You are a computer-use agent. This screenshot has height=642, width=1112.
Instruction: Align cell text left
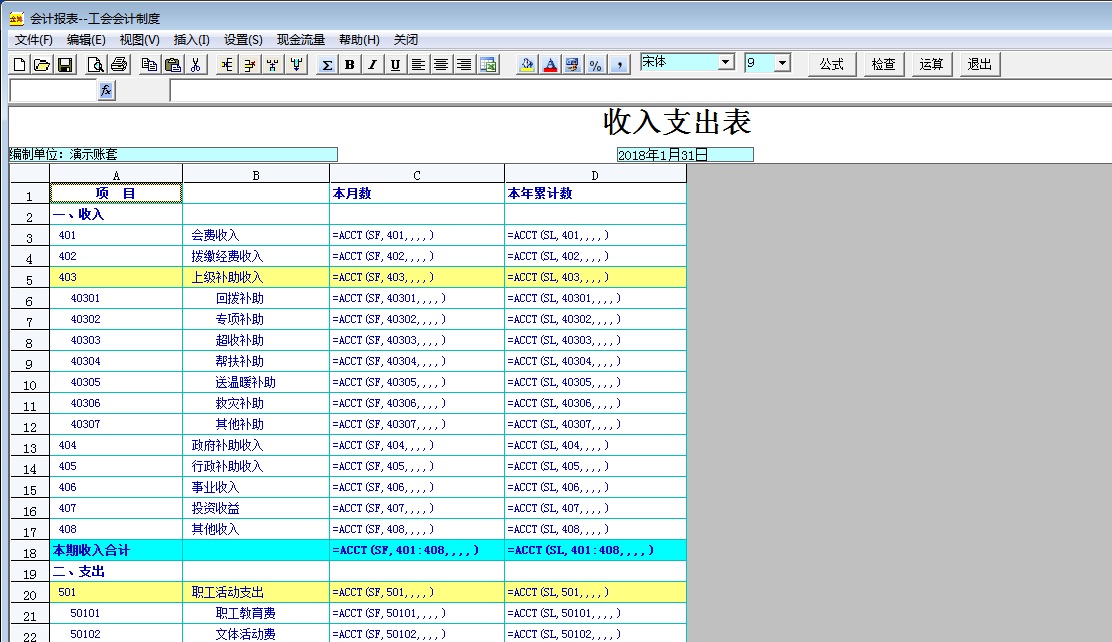coord(418,65)
